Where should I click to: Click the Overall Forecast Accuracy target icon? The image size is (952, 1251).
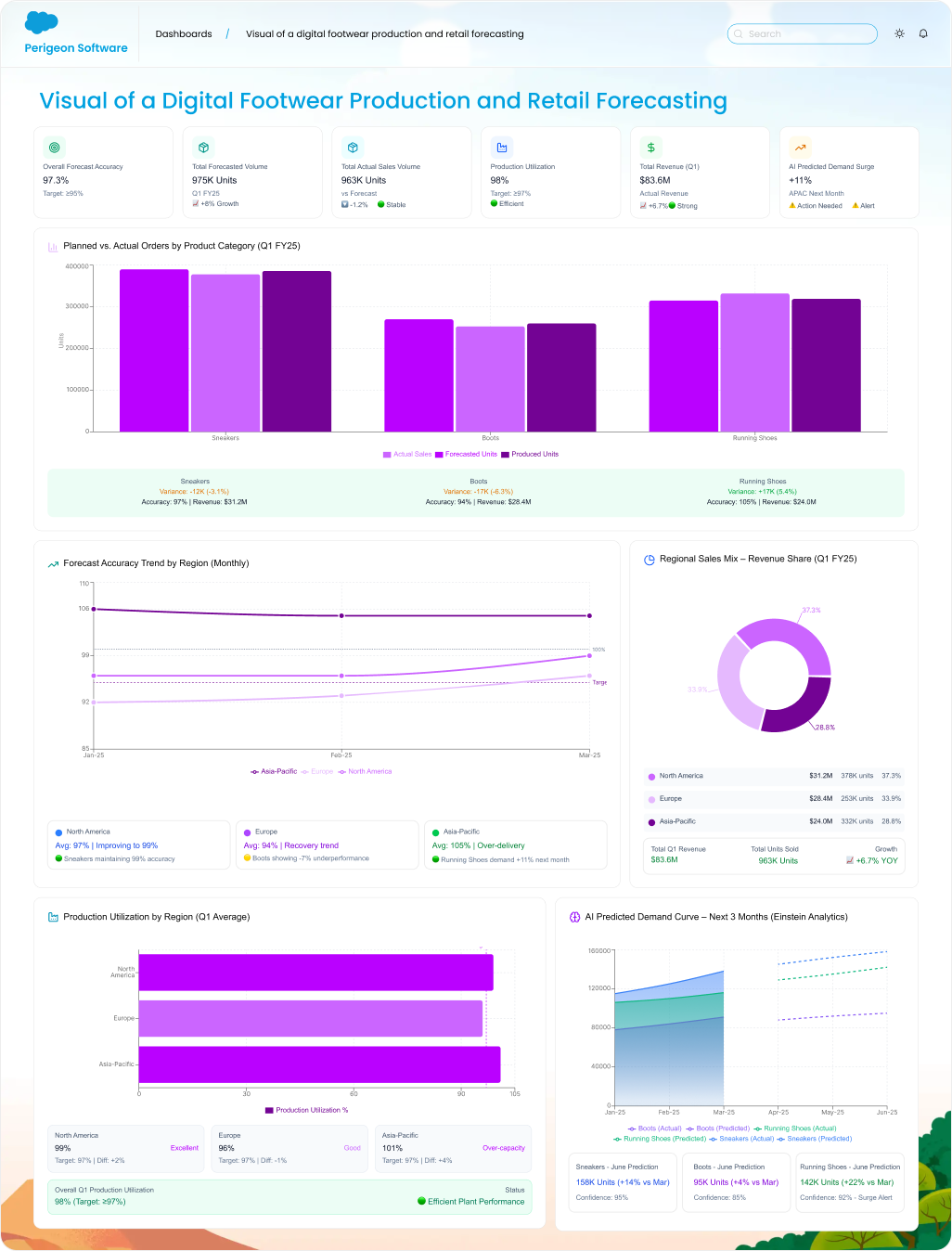pyautogui.click(x=55, y=148)
